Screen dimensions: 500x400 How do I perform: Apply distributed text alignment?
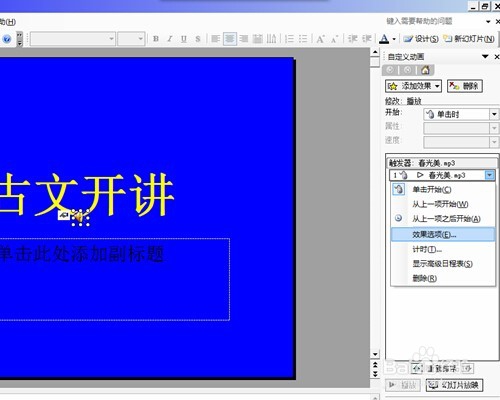tap(257, 39)
